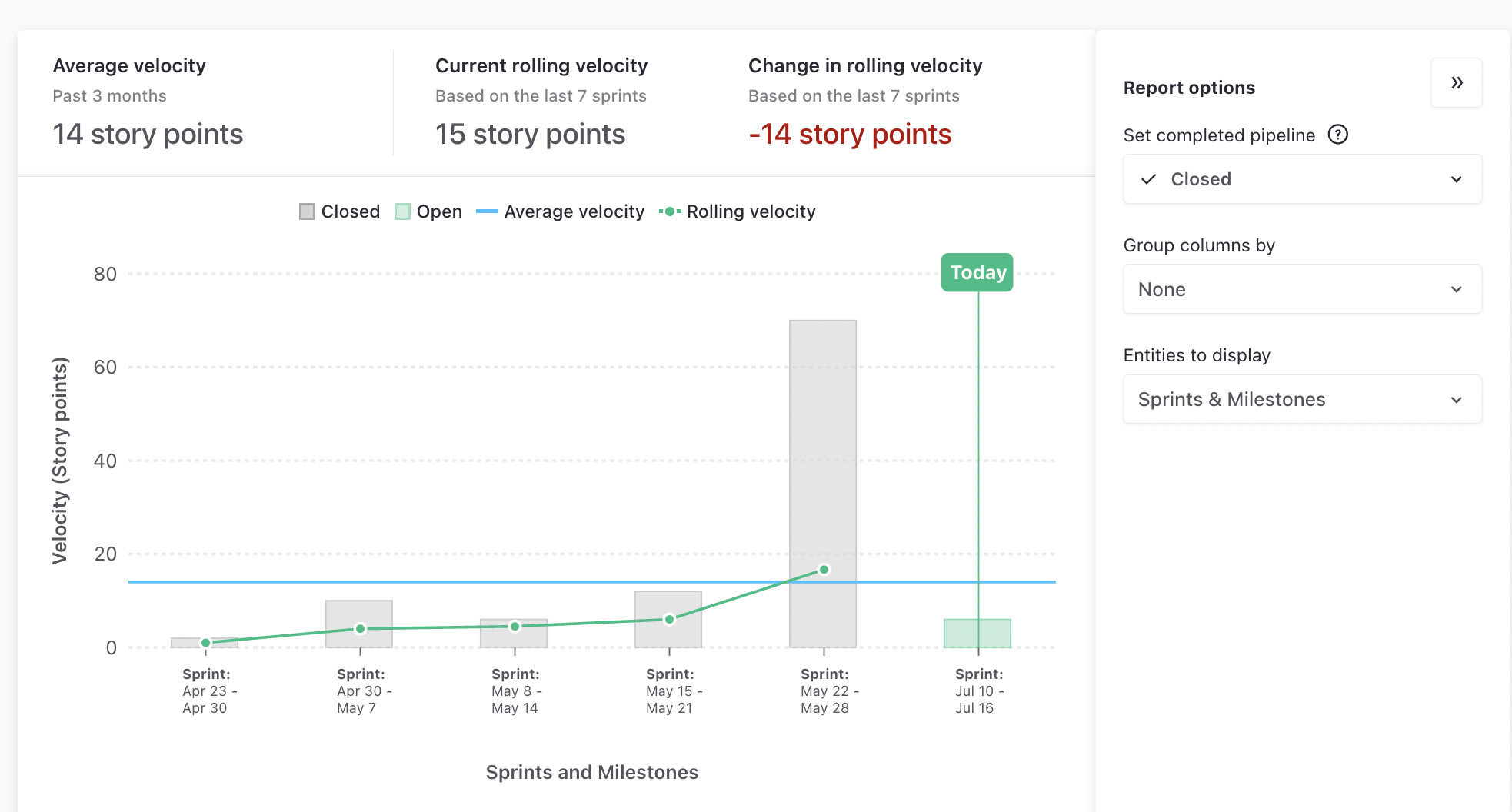
Task: Click the blue Average velocity legend line
Action: 487,211
